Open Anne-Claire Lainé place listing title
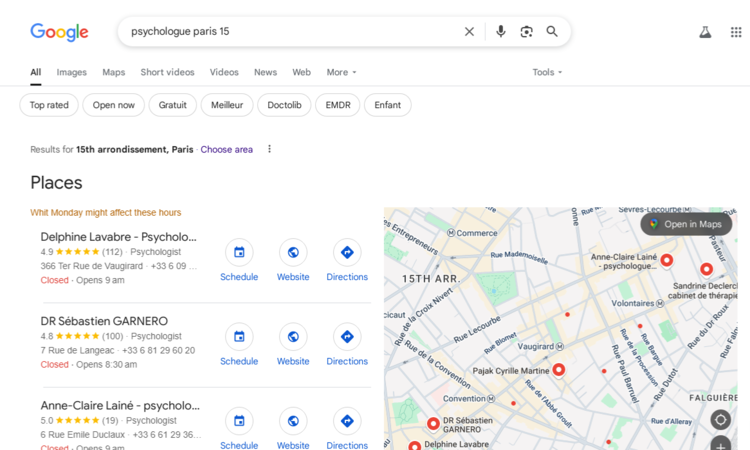Viewport: 750px width, 450px height. [x=120, y=406]
